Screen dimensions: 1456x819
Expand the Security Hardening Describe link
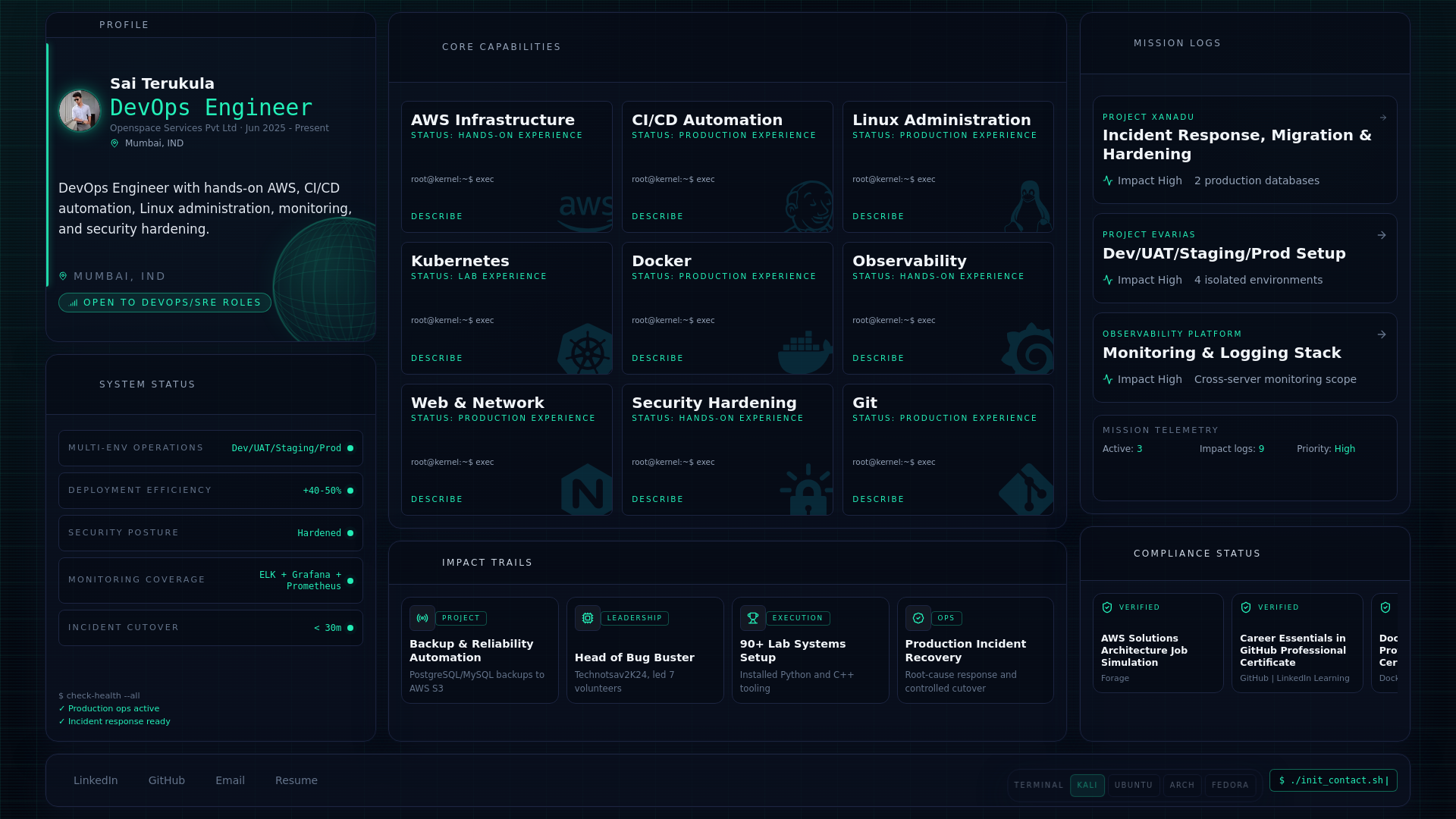tap(657, 499)
